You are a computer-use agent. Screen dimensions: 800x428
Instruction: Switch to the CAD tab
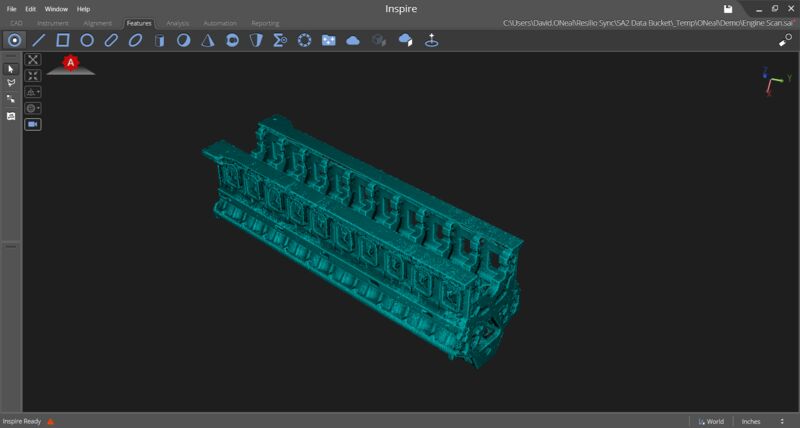pos(16,23)
